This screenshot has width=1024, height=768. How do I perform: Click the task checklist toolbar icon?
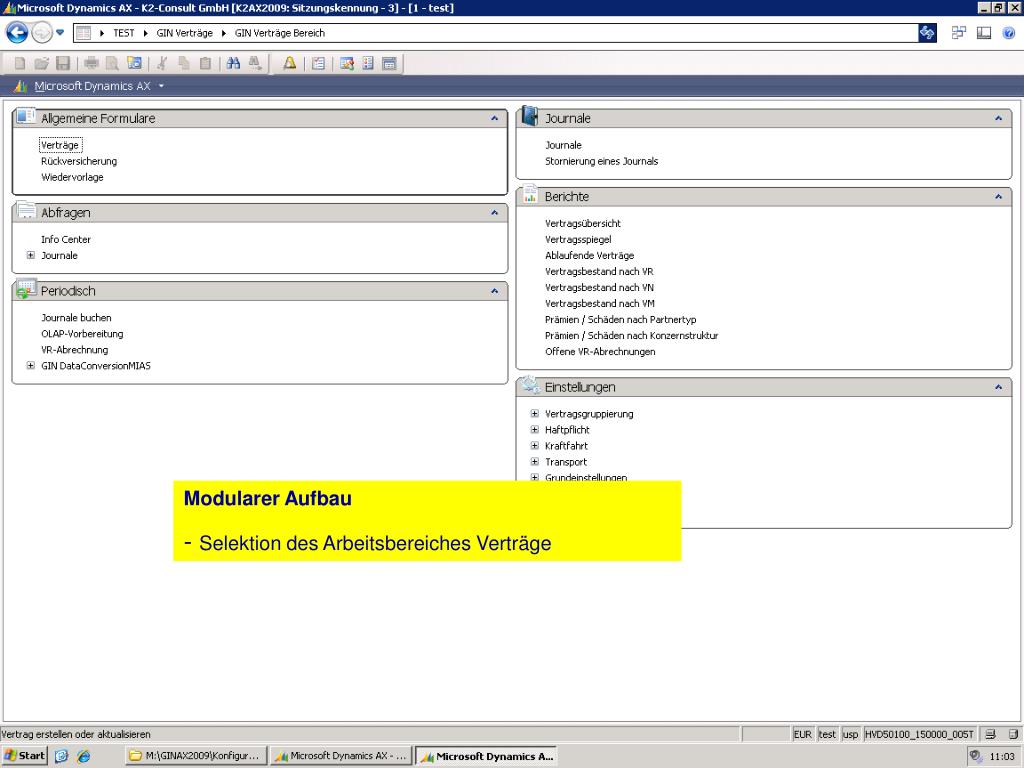[x=318, y=63]
